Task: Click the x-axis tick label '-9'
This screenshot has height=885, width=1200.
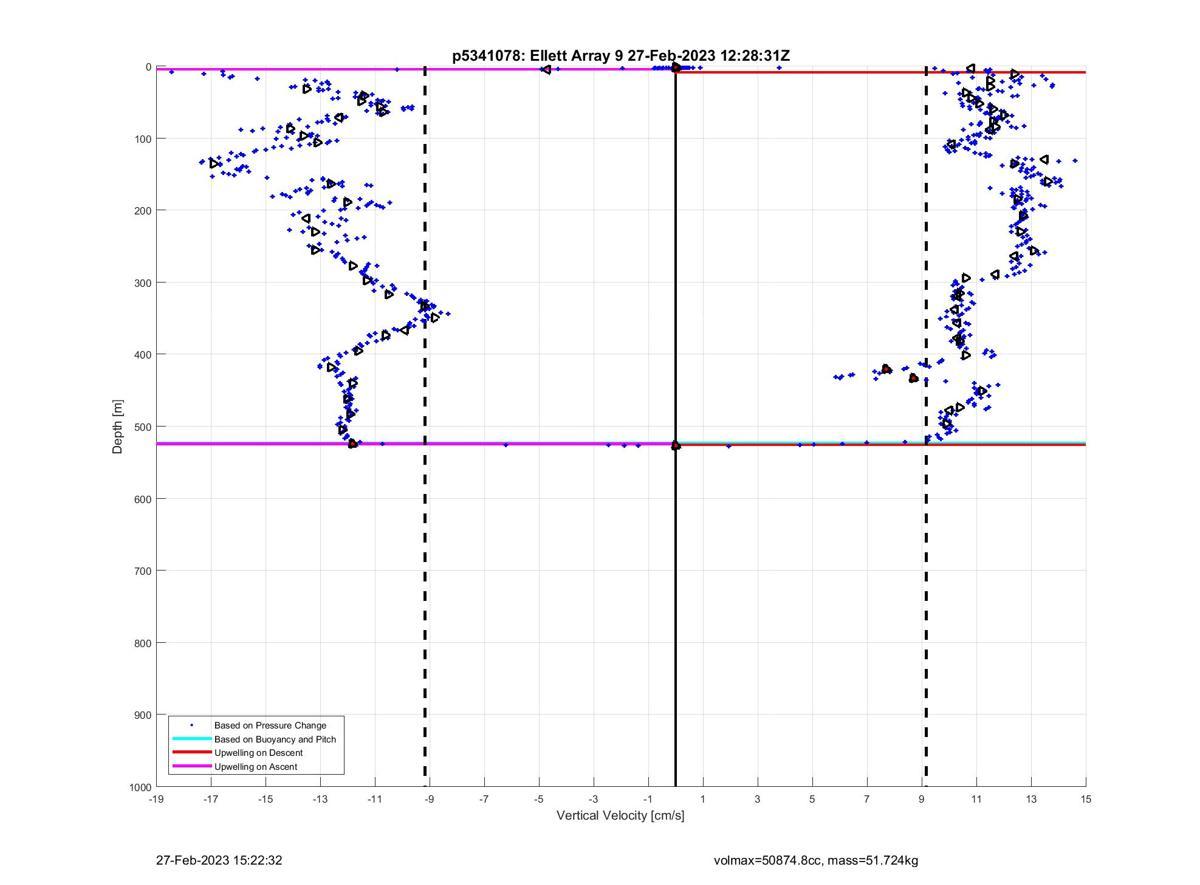Action: click(430, 799)
